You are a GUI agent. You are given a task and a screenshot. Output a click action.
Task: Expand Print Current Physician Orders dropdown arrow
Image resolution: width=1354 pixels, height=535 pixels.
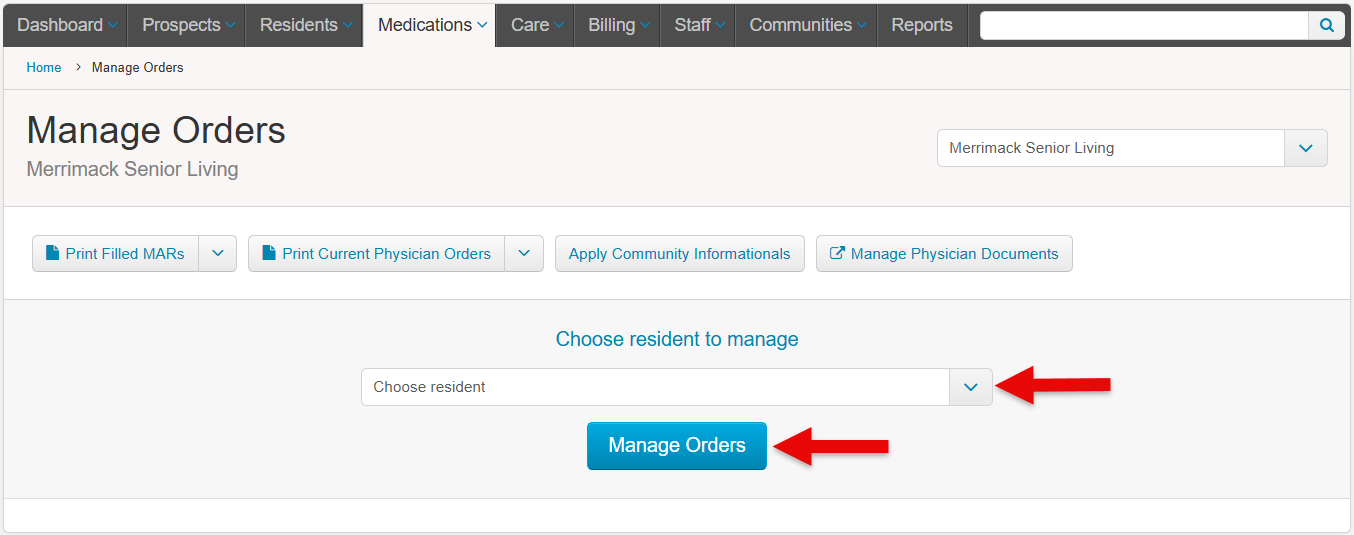click(x=524, y=254)
